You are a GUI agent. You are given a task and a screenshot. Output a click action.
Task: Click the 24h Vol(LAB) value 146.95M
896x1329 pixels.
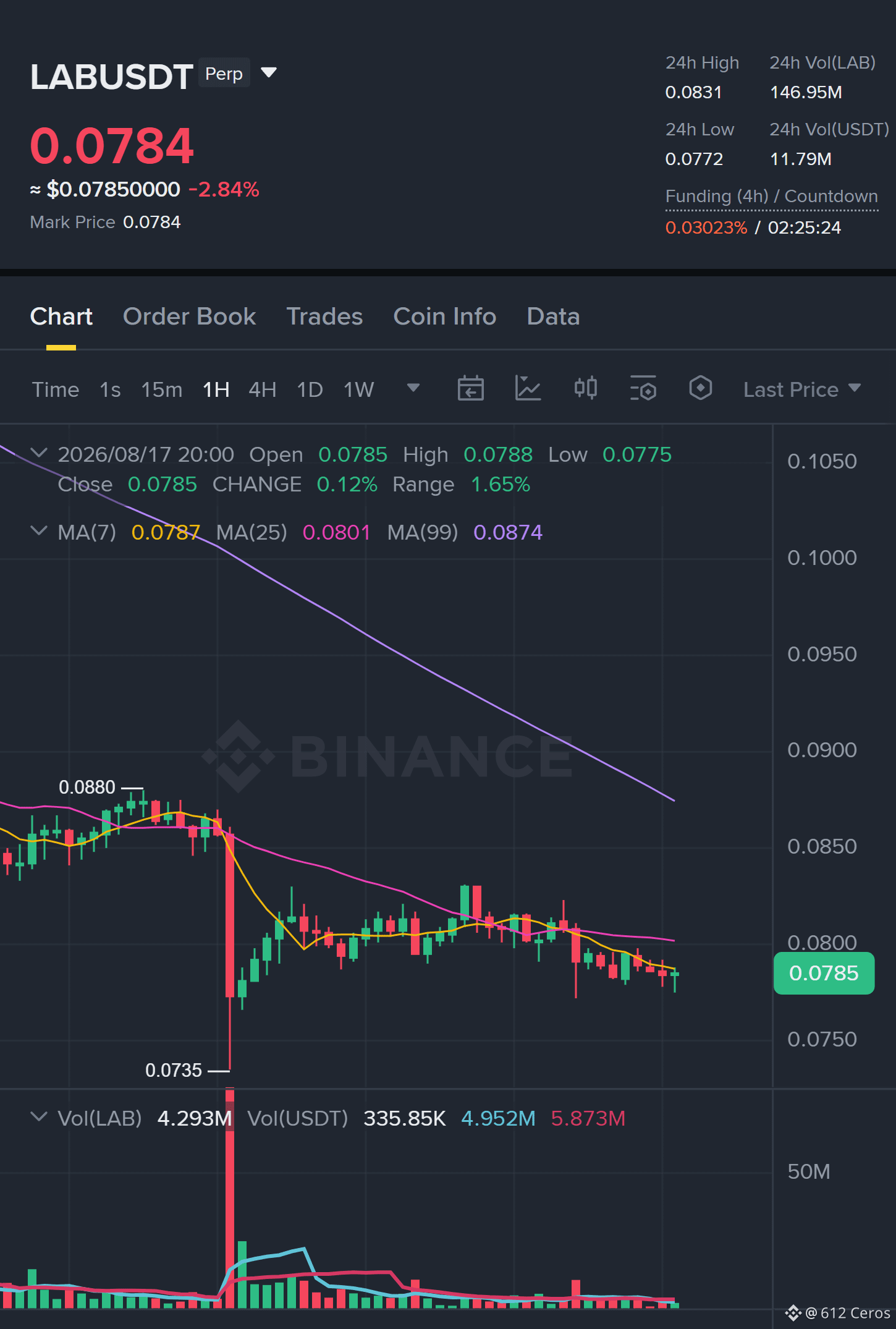[x=806, y=93]
